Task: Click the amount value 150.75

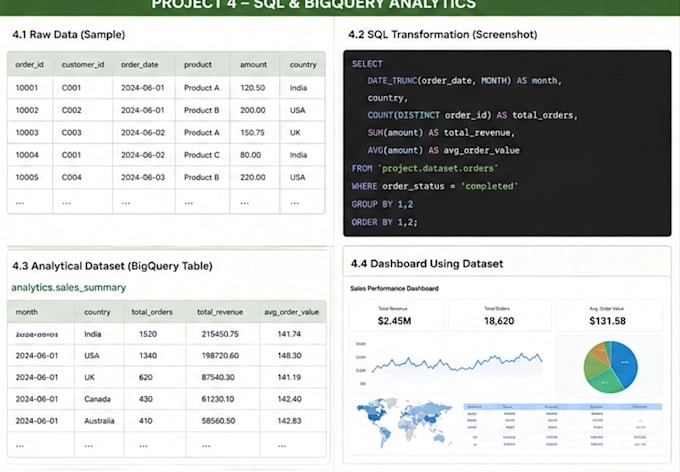Action: (252, 132)
